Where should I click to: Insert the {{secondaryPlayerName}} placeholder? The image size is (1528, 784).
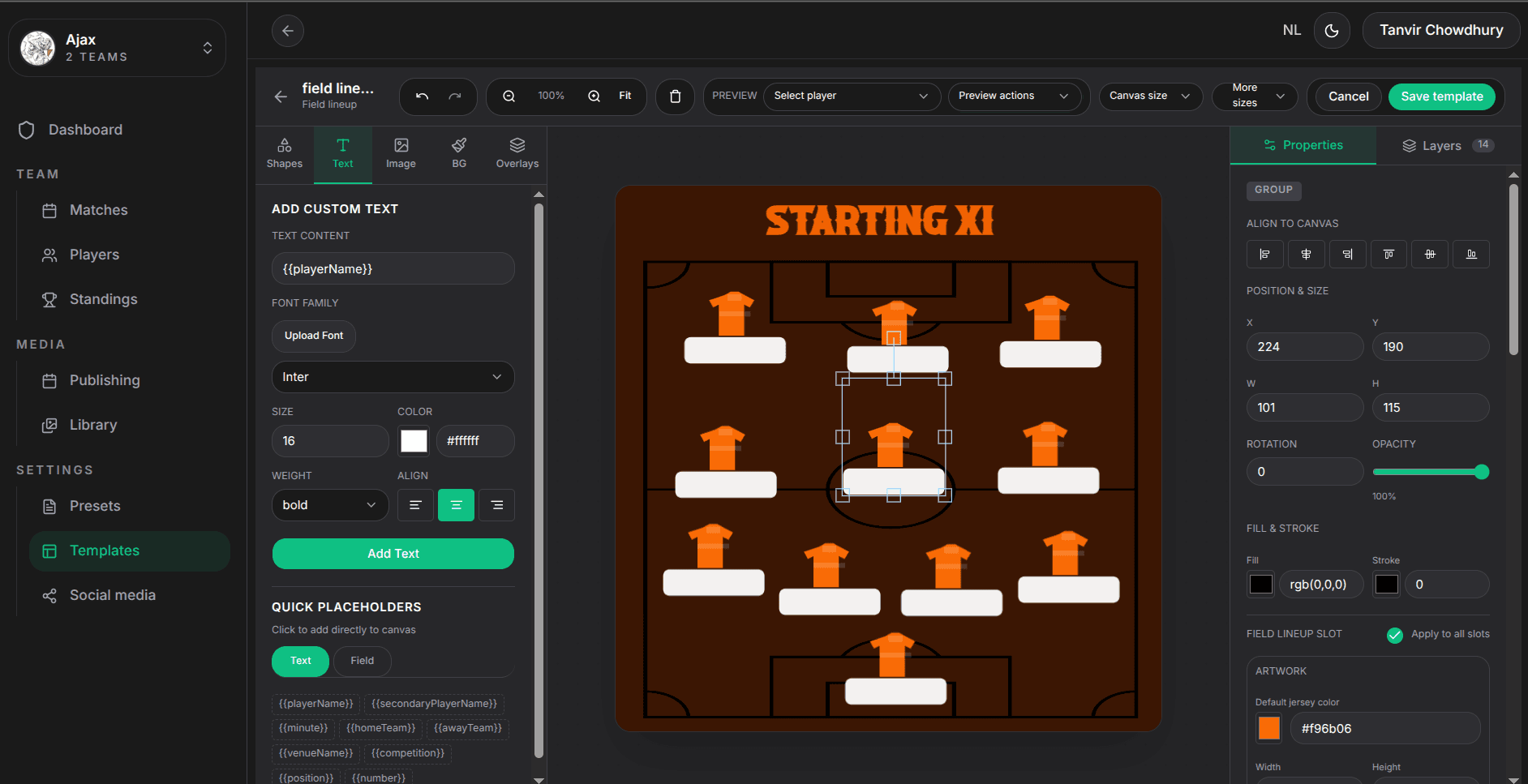(x=434, y=704)
